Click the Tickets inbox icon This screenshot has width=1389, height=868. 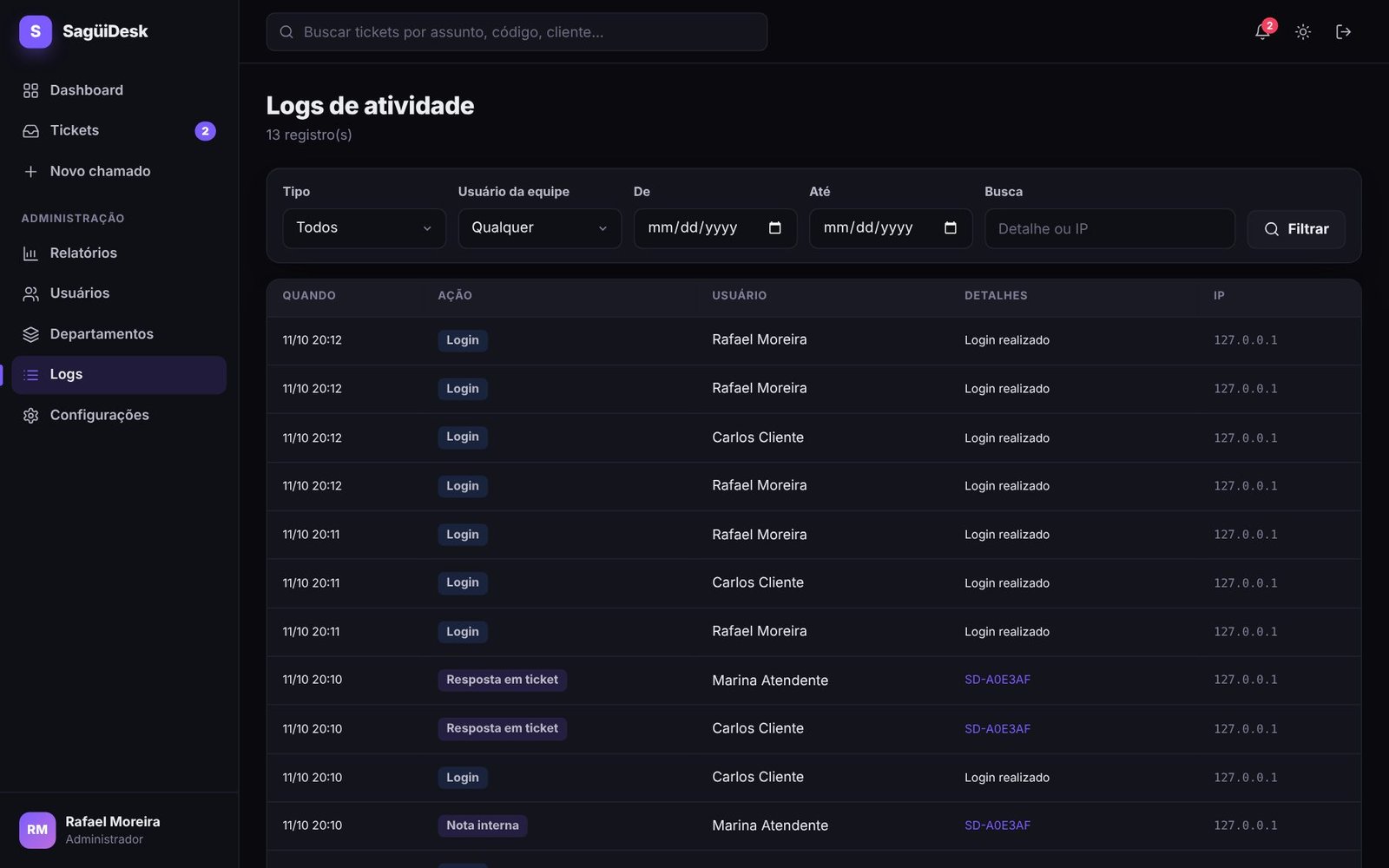[x=31, y=131]
